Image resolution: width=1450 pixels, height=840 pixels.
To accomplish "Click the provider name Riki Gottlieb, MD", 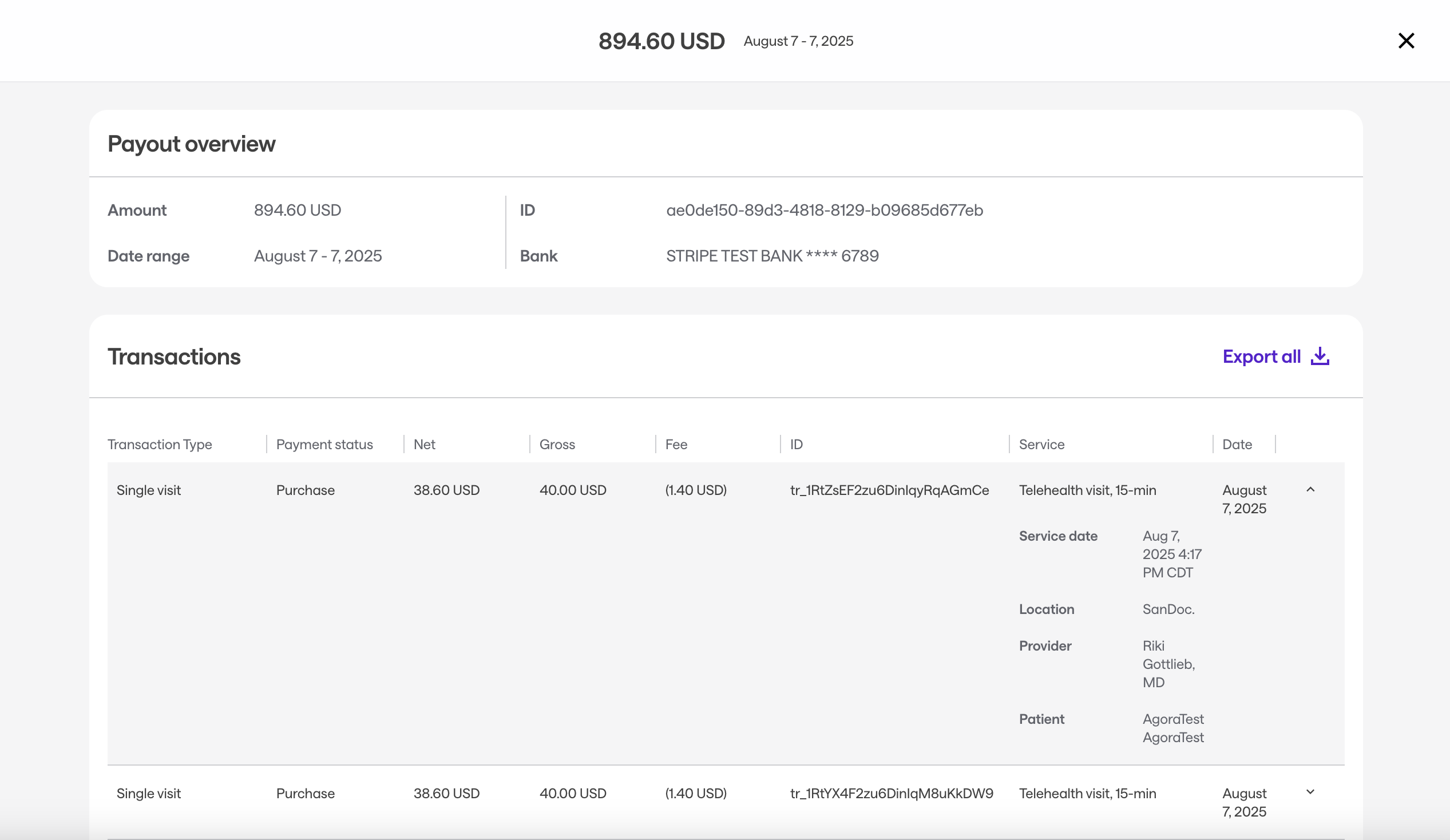I will coord(1168,664).
